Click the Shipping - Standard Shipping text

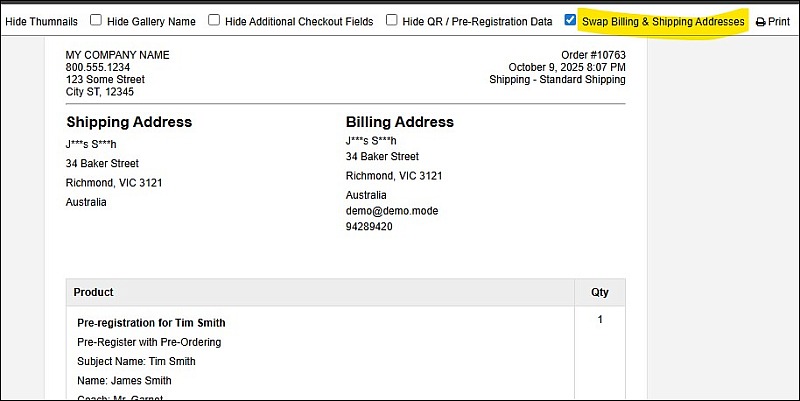tap(557, 80)
